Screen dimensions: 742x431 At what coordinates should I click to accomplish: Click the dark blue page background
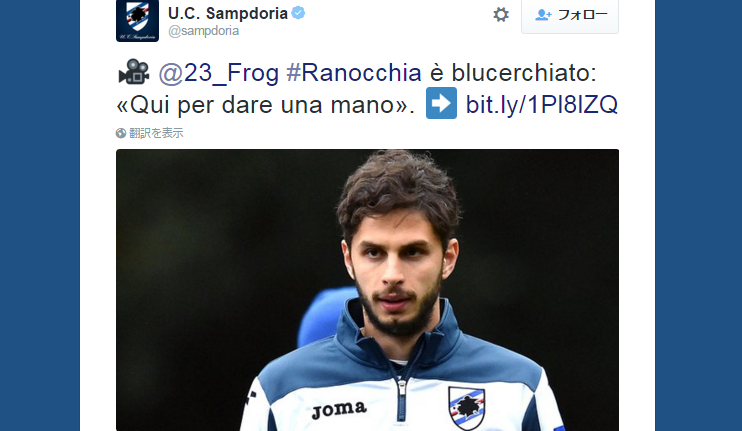tap(40, 215)
